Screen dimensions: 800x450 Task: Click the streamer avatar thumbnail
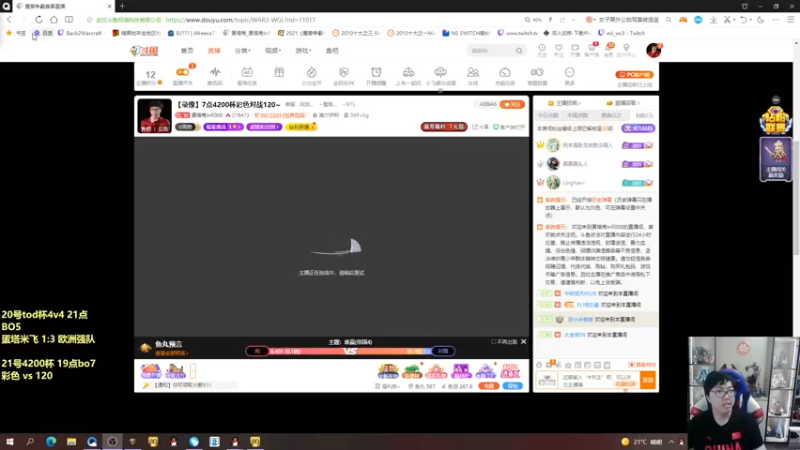coord(154,116)
